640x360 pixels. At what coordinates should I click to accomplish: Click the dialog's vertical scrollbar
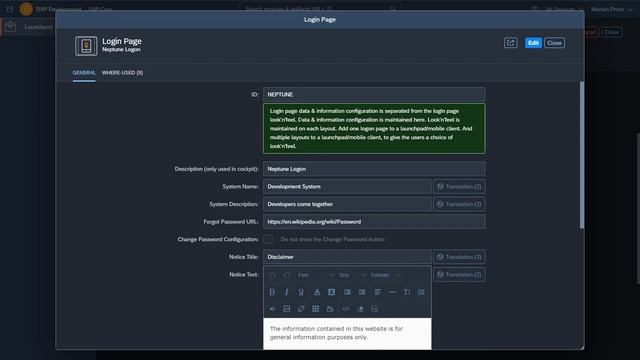click(582, 155)
